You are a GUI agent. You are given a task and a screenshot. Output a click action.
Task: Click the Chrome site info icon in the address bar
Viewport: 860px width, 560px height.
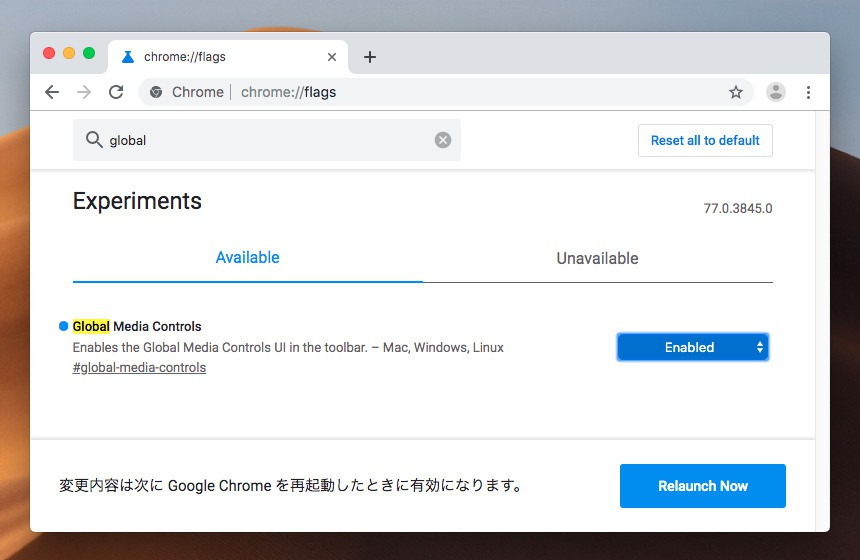(x=156, y=92)
